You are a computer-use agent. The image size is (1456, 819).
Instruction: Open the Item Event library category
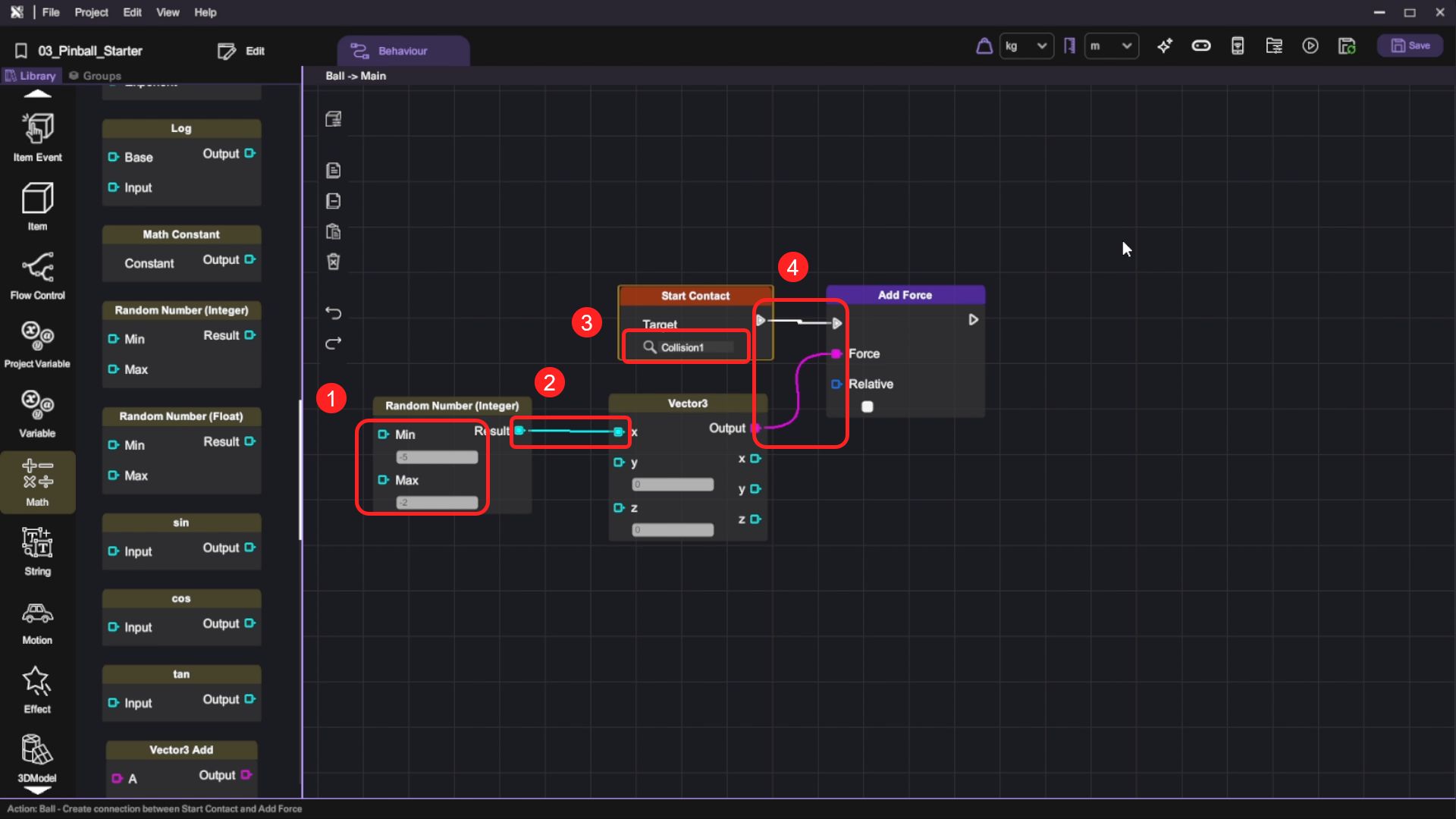[37, 136]
